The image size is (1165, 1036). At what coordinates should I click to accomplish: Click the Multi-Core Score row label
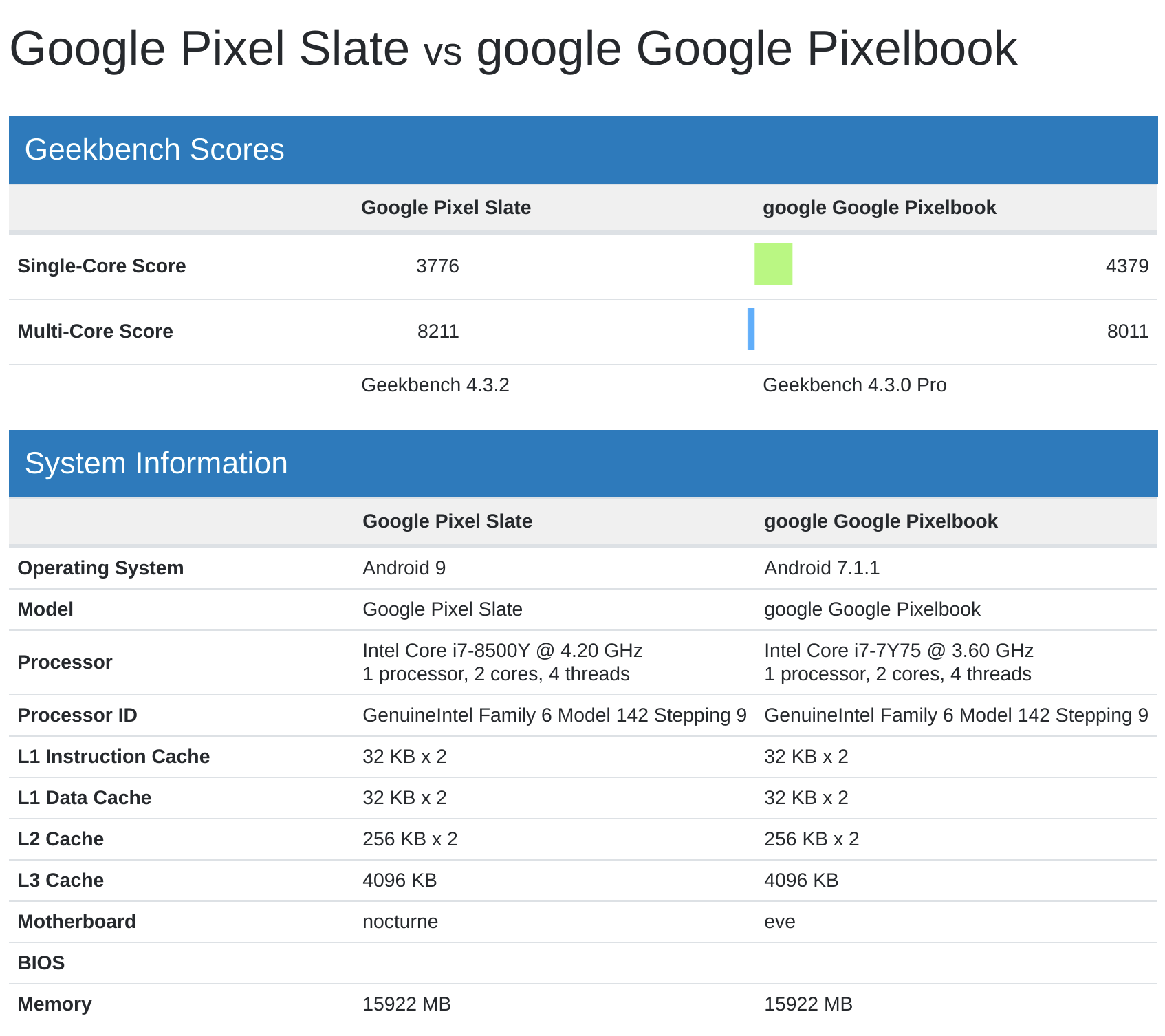(x=95, y=332)
